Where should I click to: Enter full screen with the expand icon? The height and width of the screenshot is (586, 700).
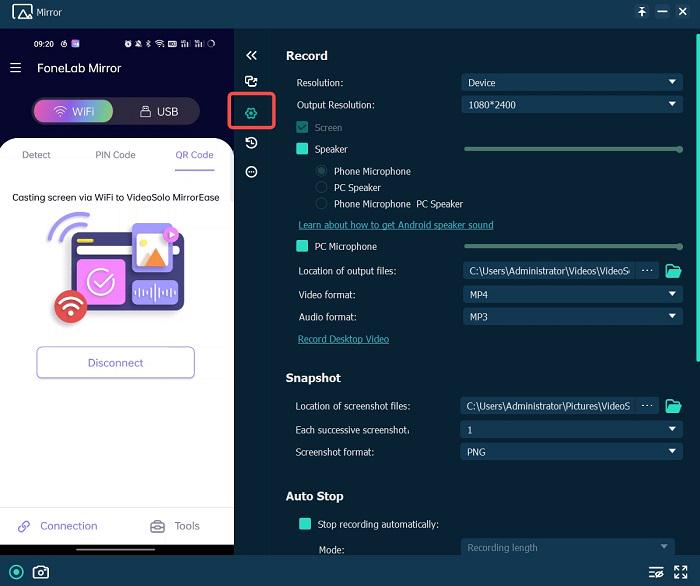click(681, 572)
